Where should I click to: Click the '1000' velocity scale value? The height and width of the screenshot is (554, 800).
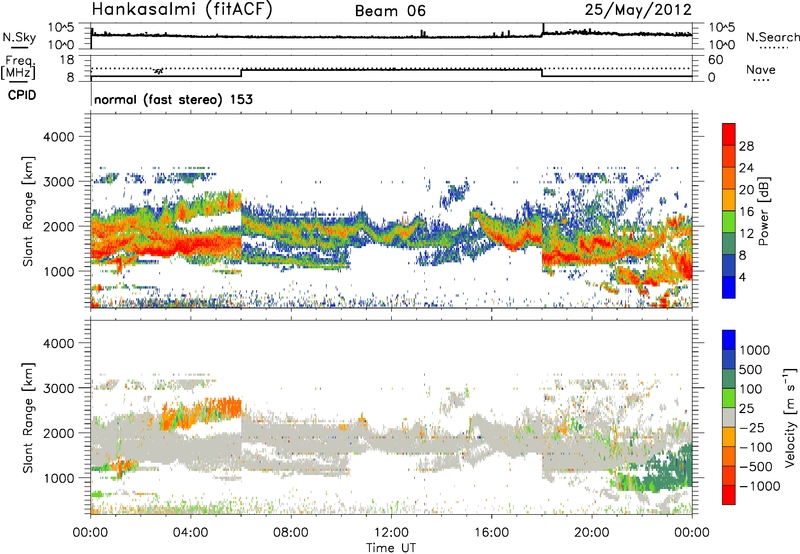tap(755, 350)
